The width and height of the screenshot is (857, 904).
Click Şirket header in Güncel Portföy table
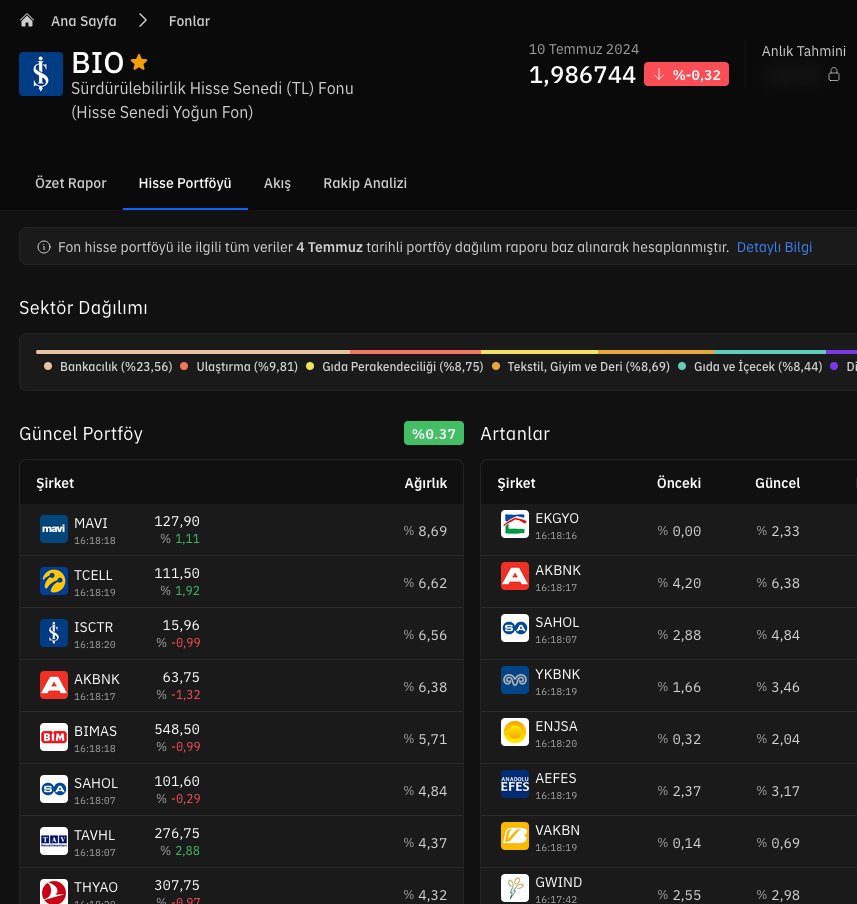pos(55,483)
